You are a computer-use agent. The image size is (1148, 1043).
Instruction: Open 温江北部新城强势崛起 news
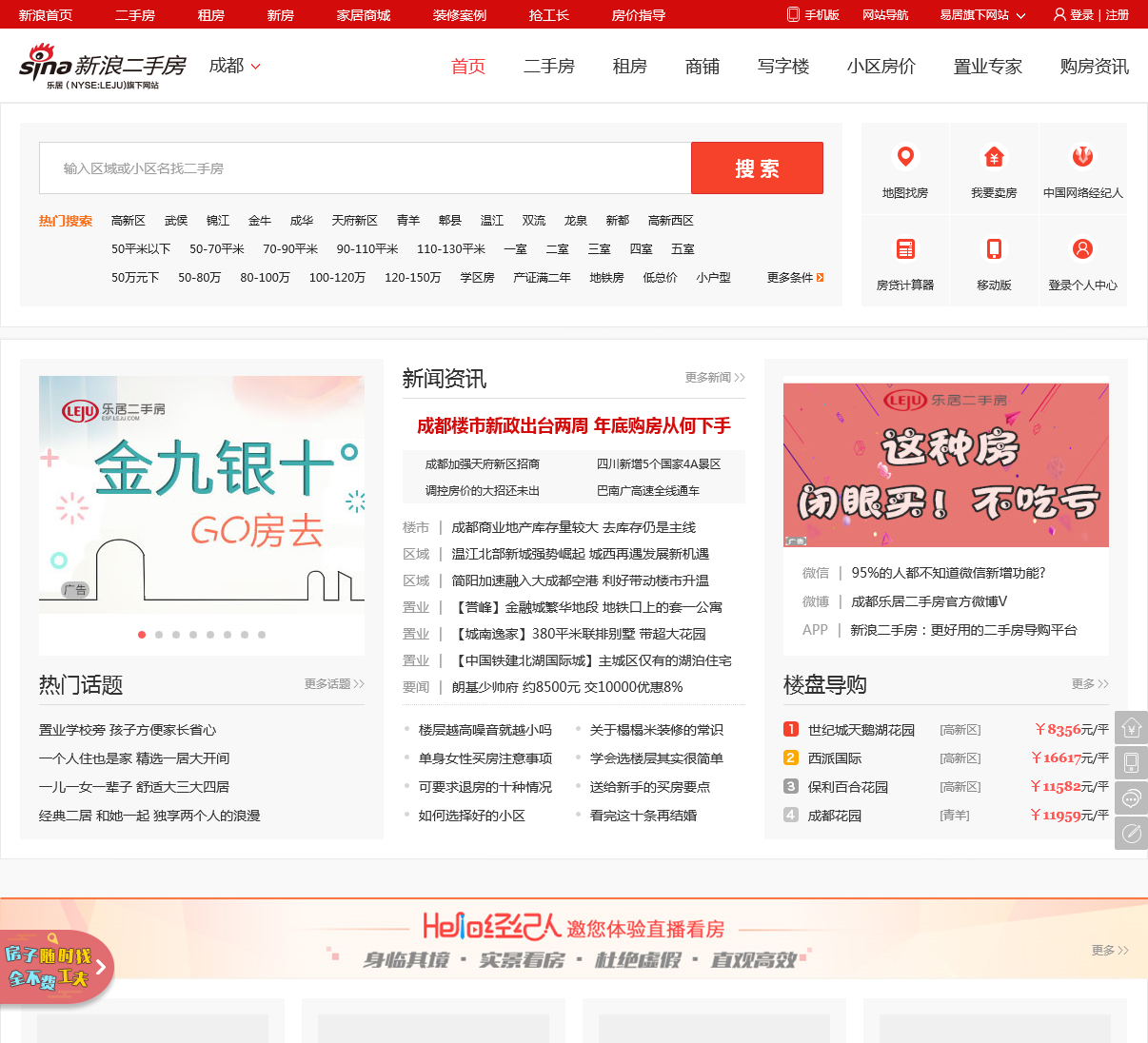[x=581, y=553]
